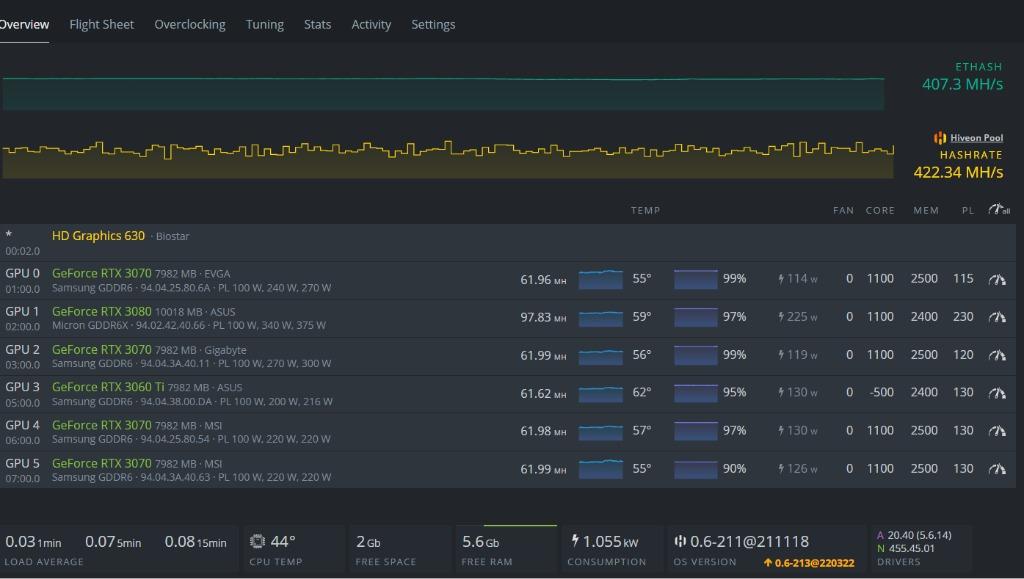Viewport: 1024px width, 579px height.
Task: Open the Hiveon Pool link
Action: coord(976,138)
